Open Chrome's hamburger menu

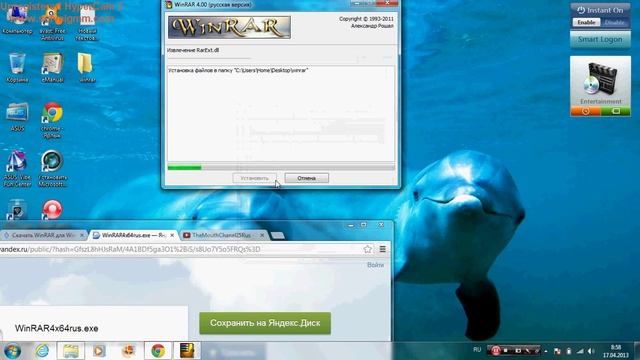[x=382, y=249]
